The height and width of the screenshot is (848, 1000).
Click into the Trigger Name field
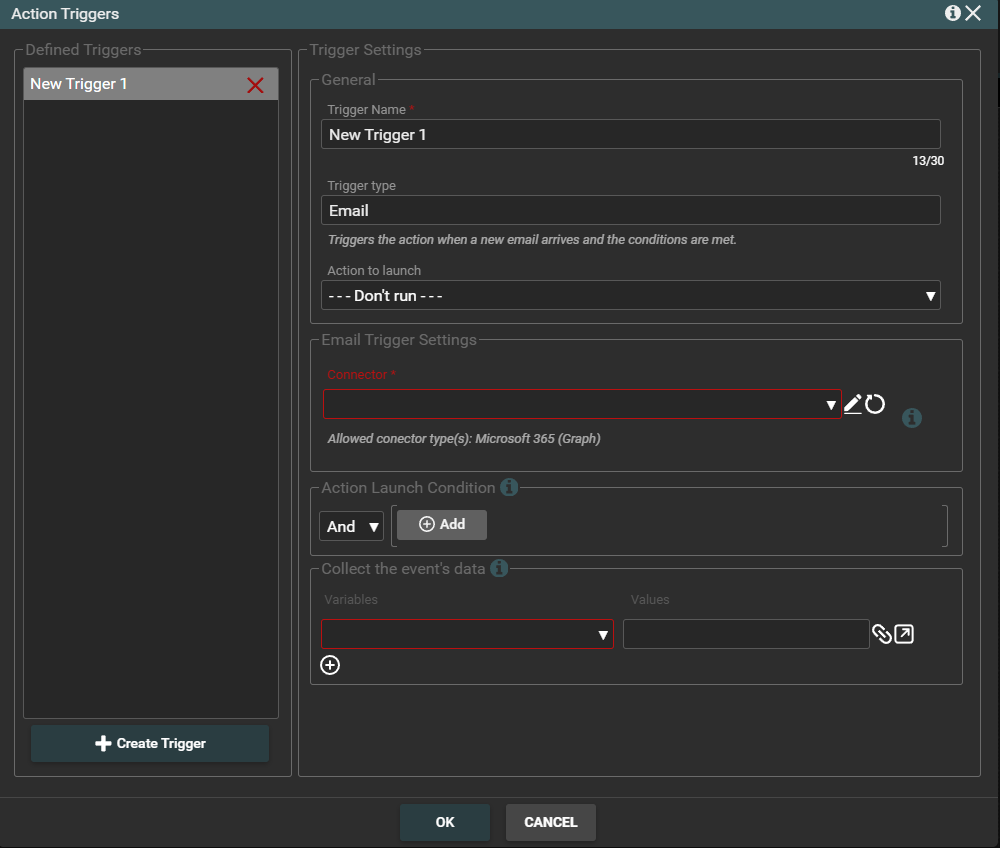(630, 135)
